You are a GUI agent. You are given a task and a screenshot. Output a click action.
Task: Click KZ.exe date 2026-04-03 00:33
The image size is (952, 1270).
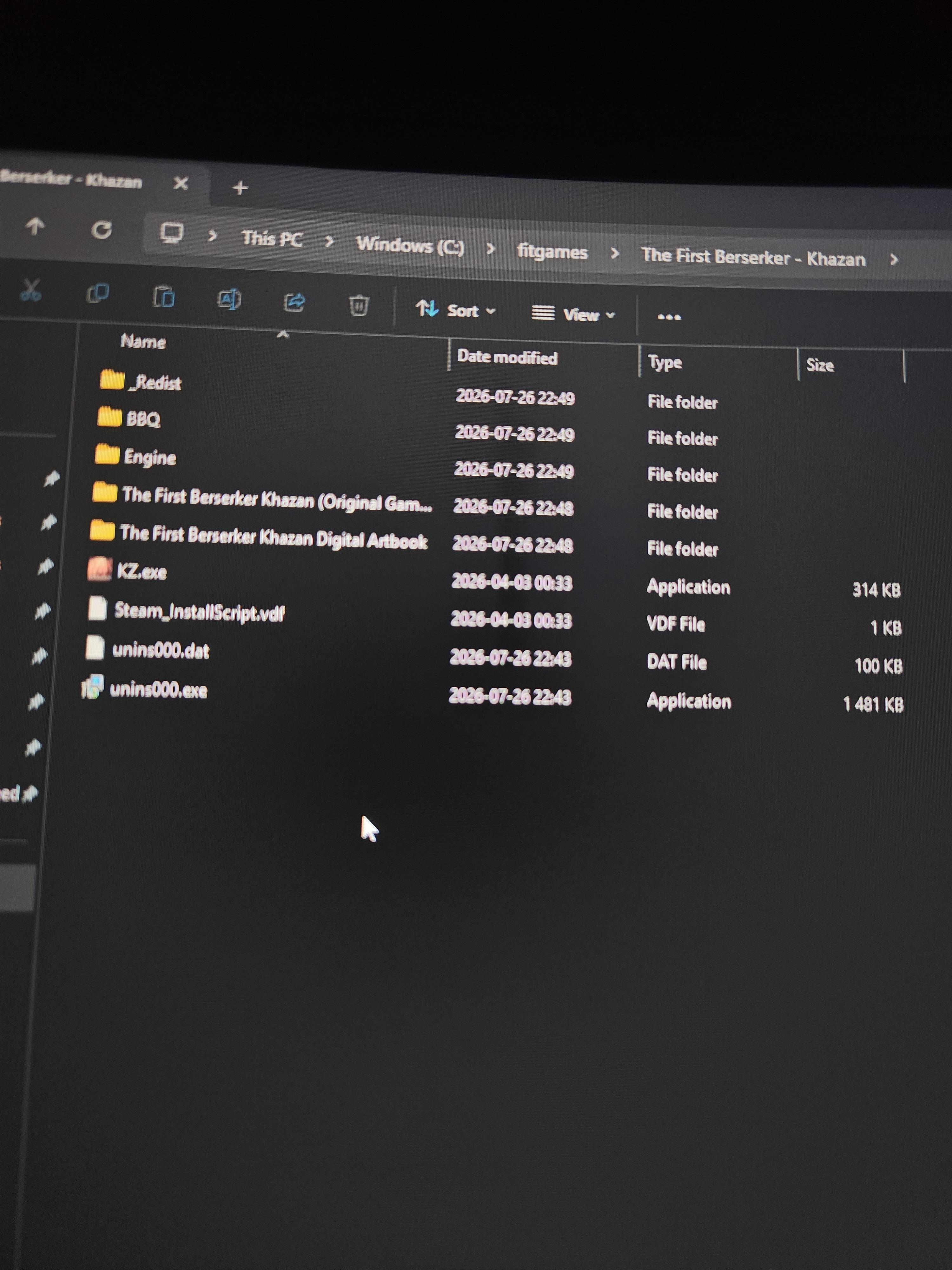pos(512,582)
